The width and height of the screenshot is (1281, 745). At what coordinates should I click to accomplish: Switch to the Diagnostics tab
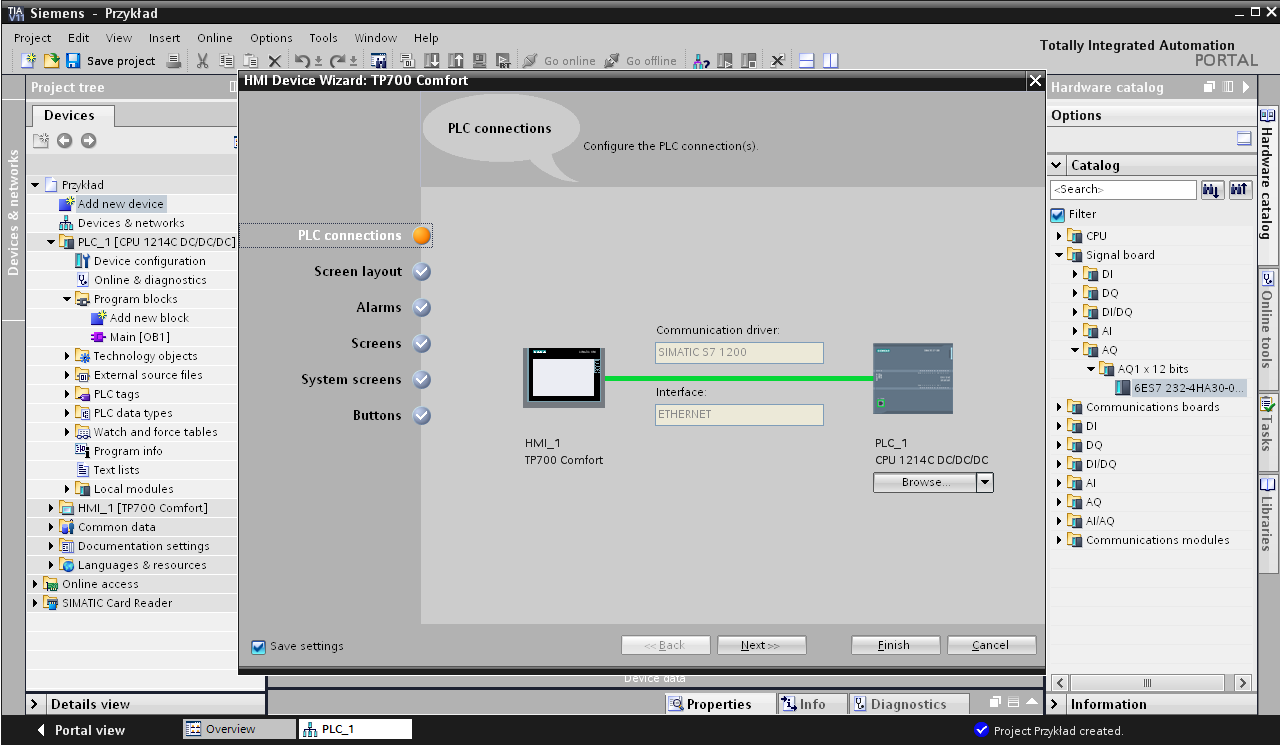[909, 704]
